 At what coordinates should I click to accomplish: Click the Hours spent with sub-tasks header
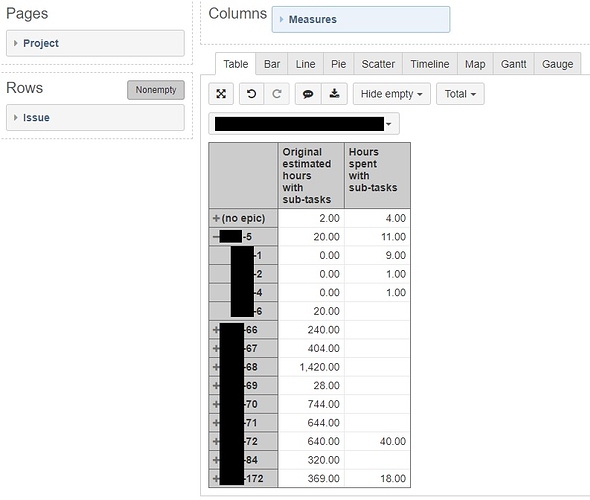pyautogui.click(x=377, y=176)
